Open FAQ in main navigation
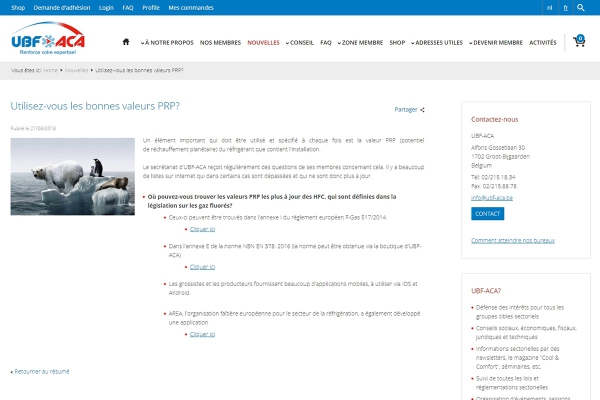The image size is (600, 400). (326, 42)
